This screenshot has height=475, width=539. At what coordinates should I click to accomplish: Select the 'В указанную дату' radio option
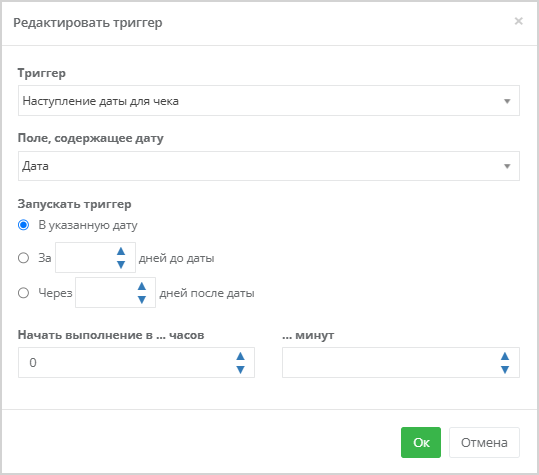pos(23,225)
